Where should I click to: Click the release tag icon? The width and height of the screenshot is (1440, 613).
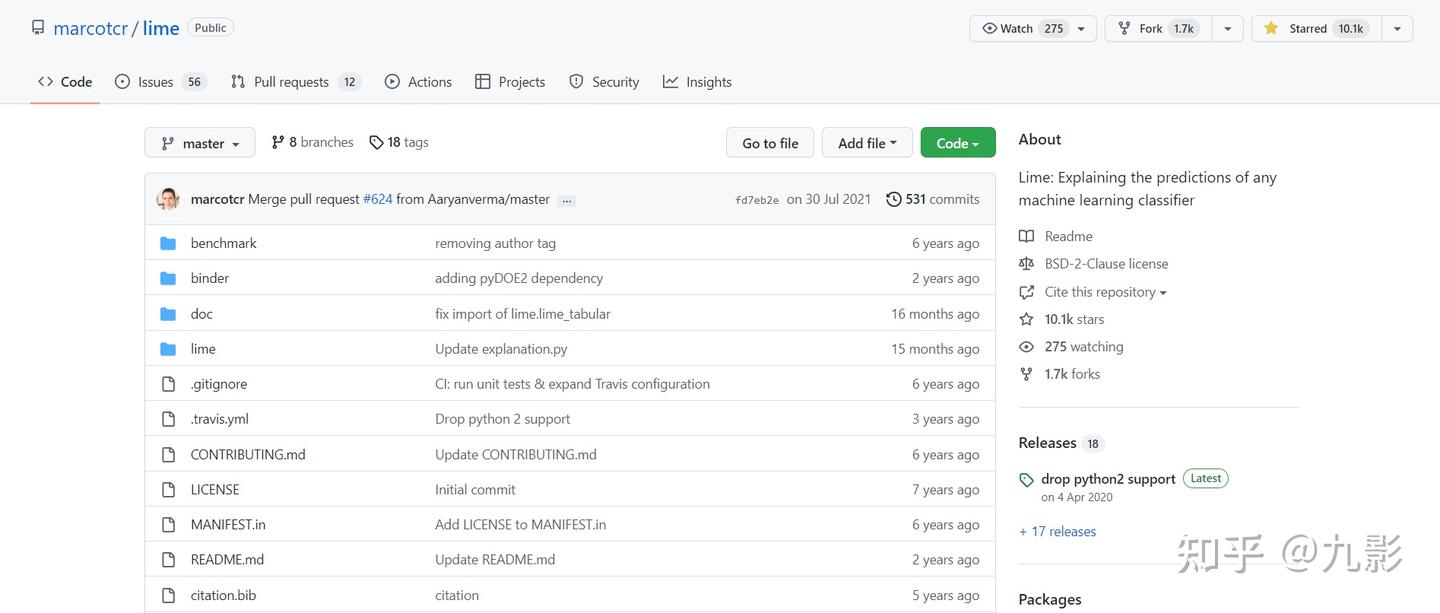point(1026,480)
